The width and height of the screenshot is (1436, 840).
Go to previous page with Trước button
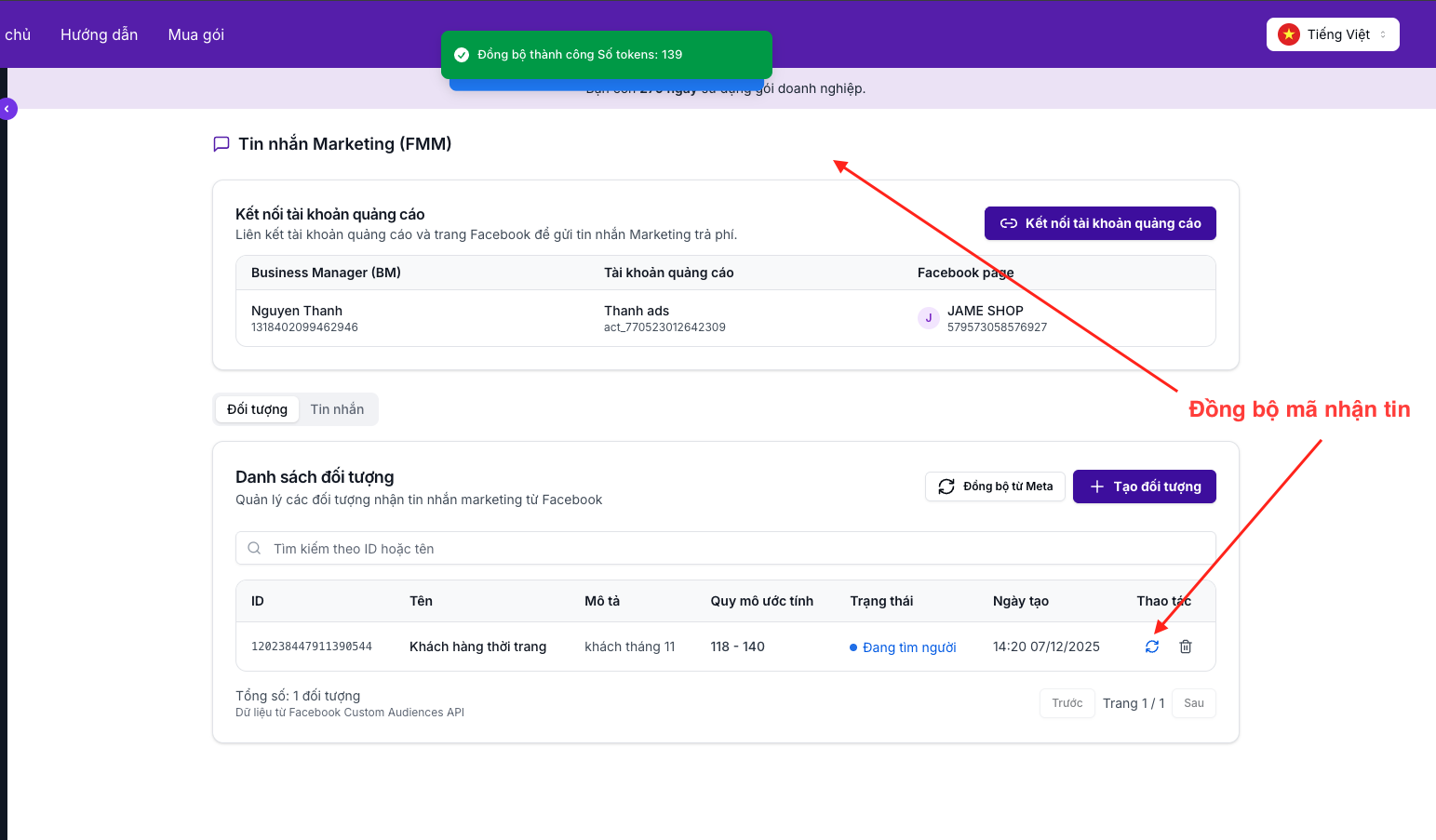click(x=1067, y=703)
